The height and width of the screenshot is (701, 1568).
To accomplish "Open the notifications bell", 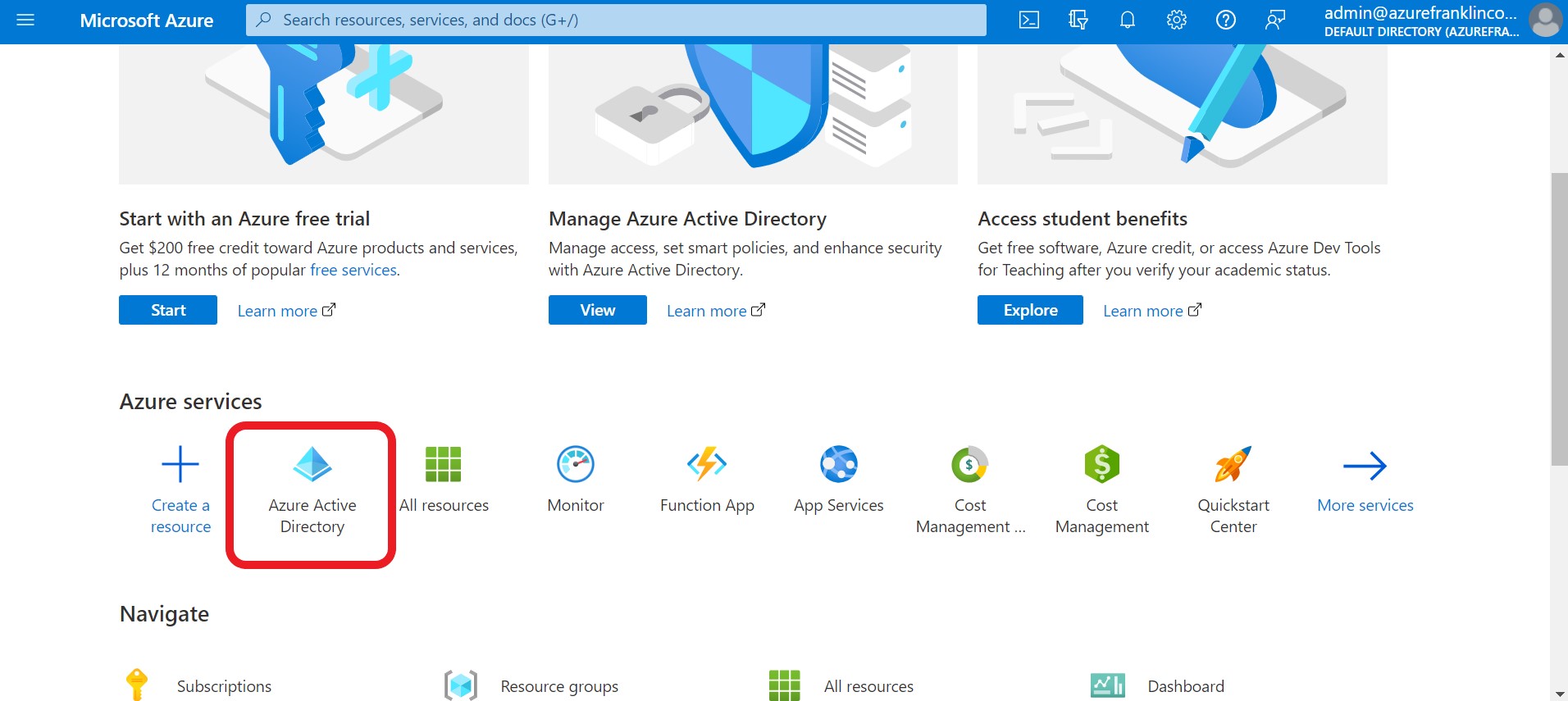I will click(x=1128, y=20).
